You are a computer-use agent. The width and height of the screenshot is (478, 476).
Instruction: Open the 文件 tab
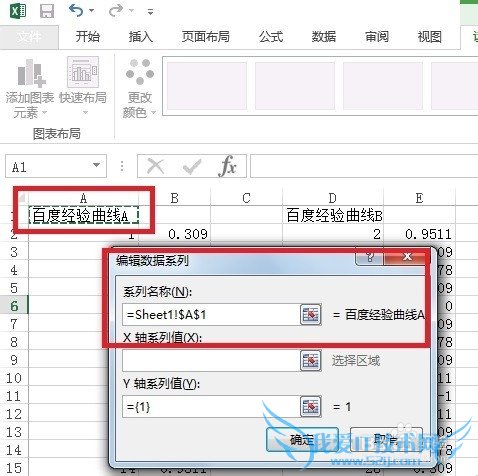coord(29,37)
